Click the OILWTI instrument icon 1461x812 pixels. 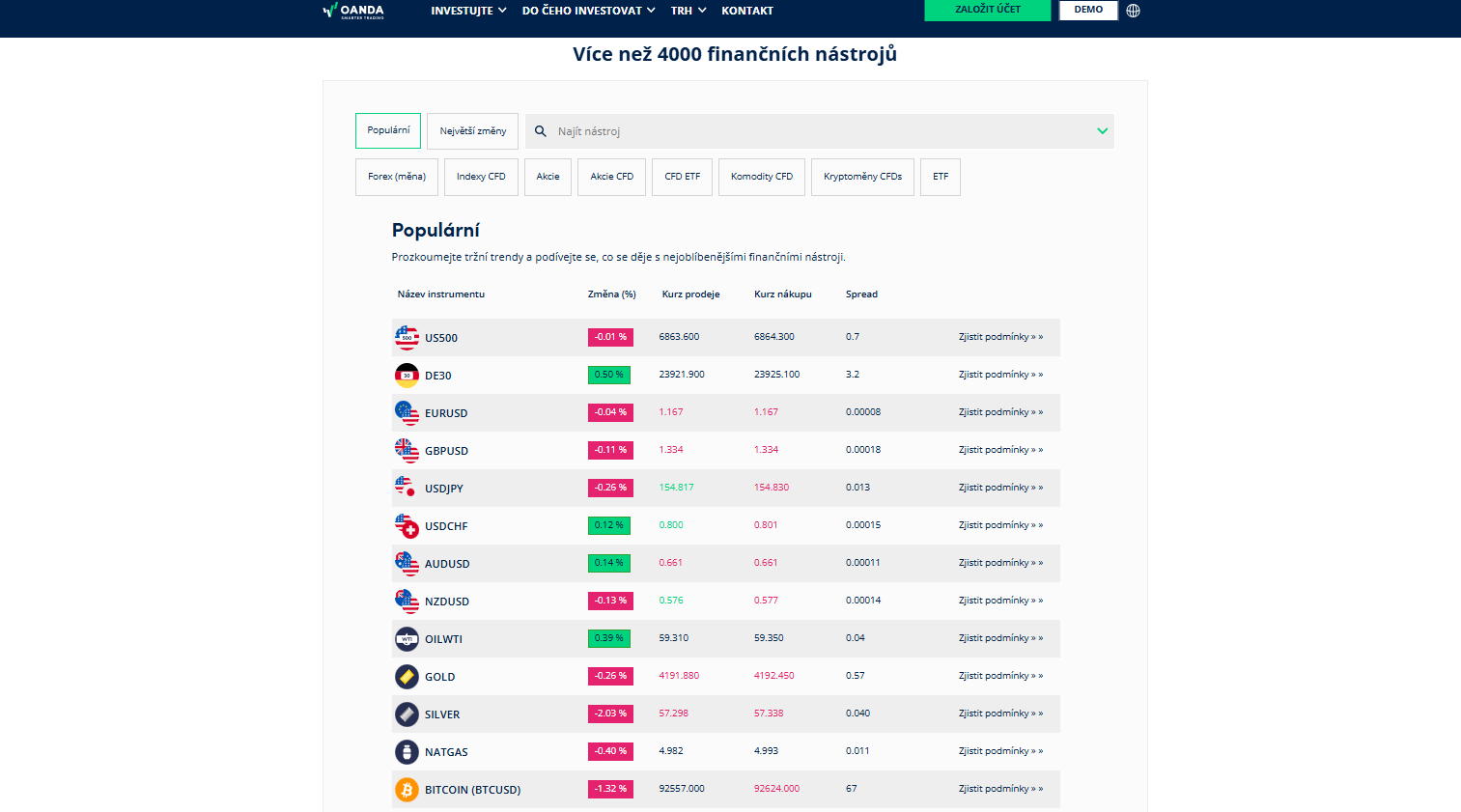[407, 639]
